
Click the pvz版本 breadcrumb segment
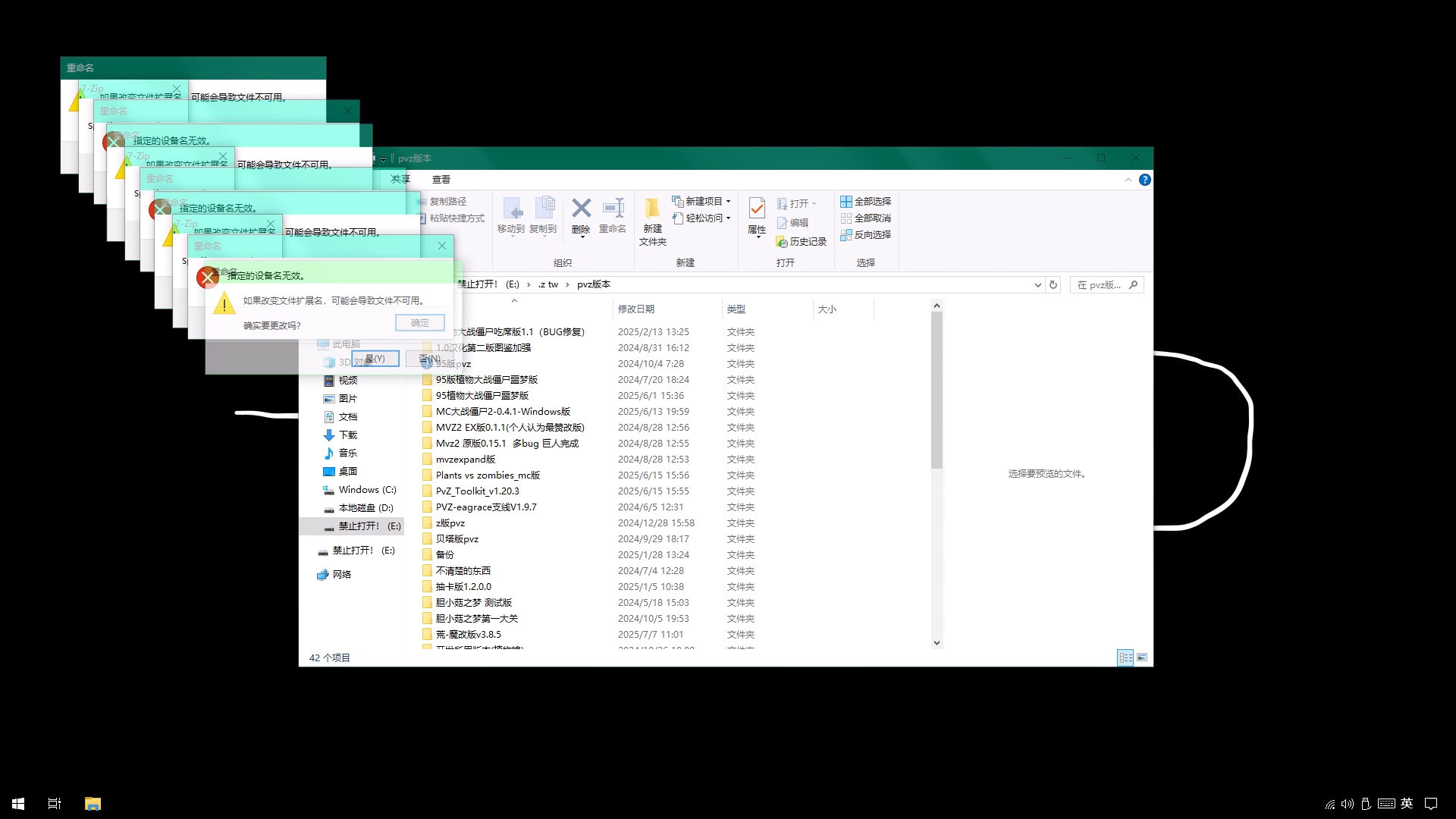pos(593,285)
